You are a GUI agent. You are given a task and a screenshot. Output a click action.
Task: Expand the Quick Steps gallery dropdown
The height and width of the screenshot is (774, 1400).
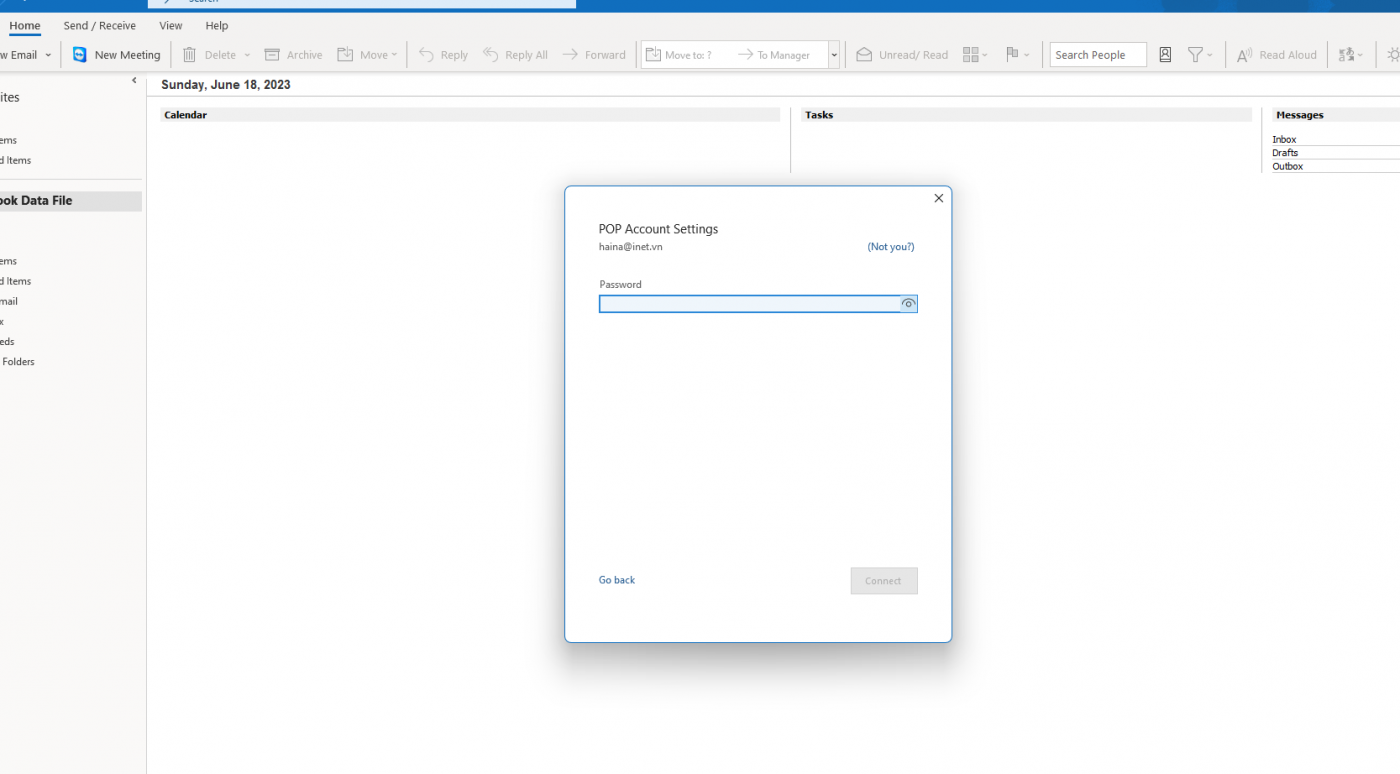(834, 55)
